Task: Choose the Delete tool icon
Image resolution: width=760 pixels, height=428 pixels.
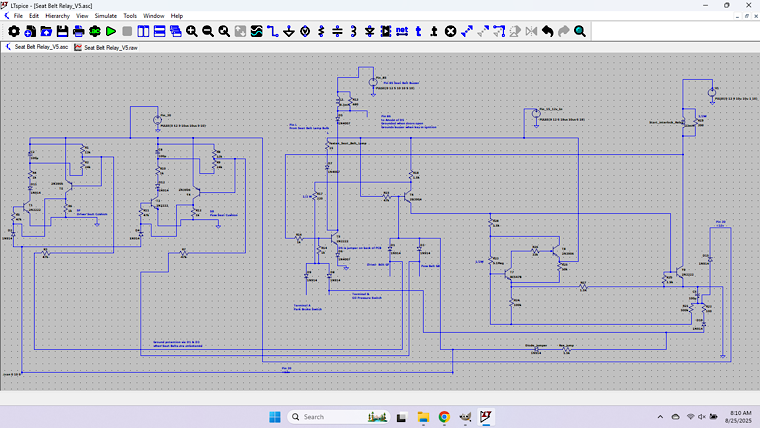Action: pos(450,32)
